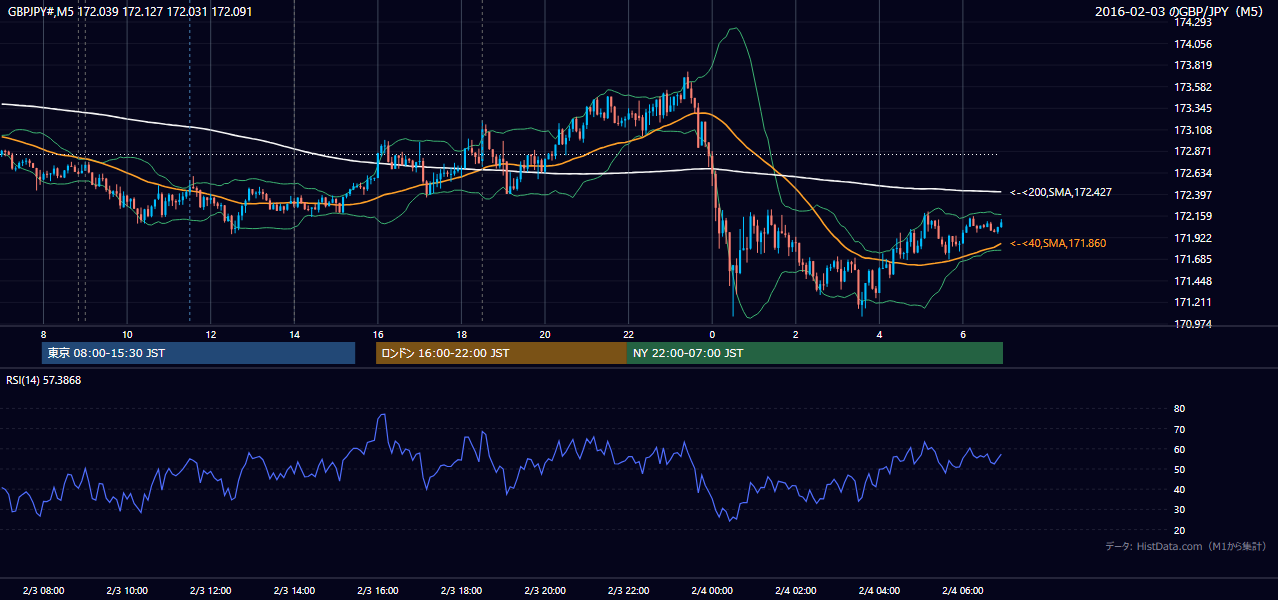Viewport: 1278px width, 600px height.
Task: Click the 2/3 16:00 time axis label
Action: pos(377,590)
